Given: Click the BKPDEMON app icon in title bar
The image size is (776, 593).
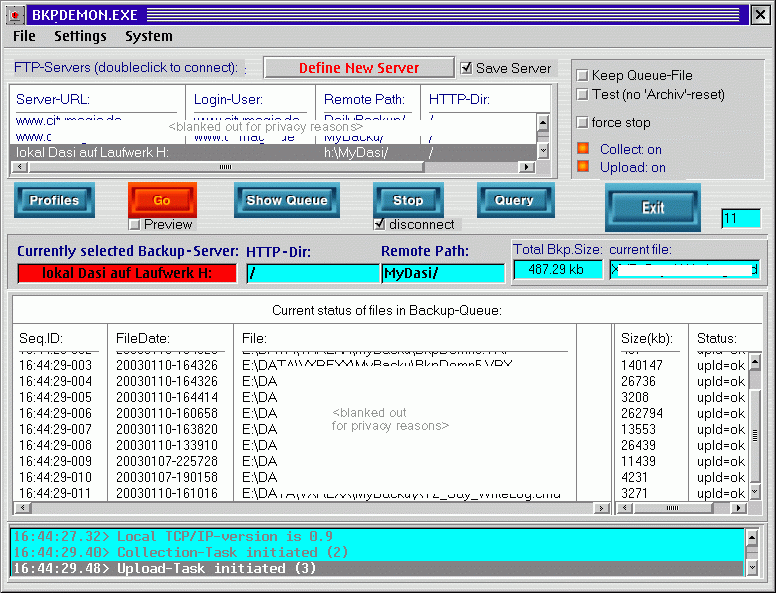Looking at the screenshot, I should [x=15, y=15].
